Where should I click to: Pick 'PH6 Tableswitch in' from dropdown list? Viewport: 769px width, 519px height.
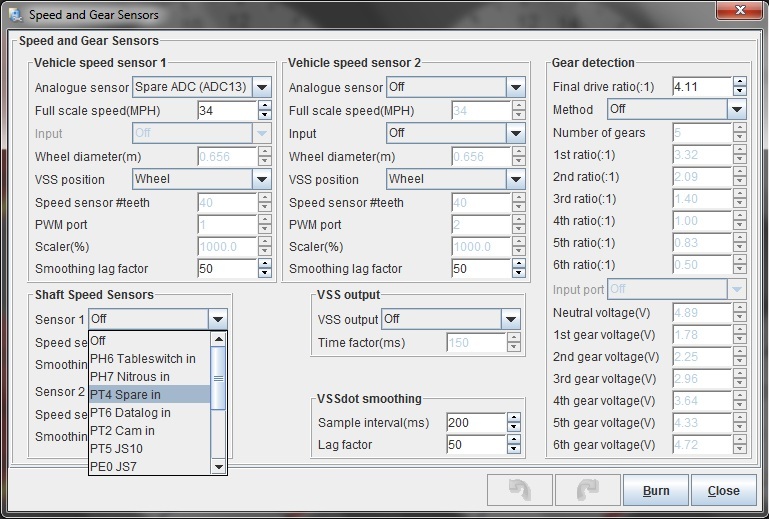pos(150,358)
